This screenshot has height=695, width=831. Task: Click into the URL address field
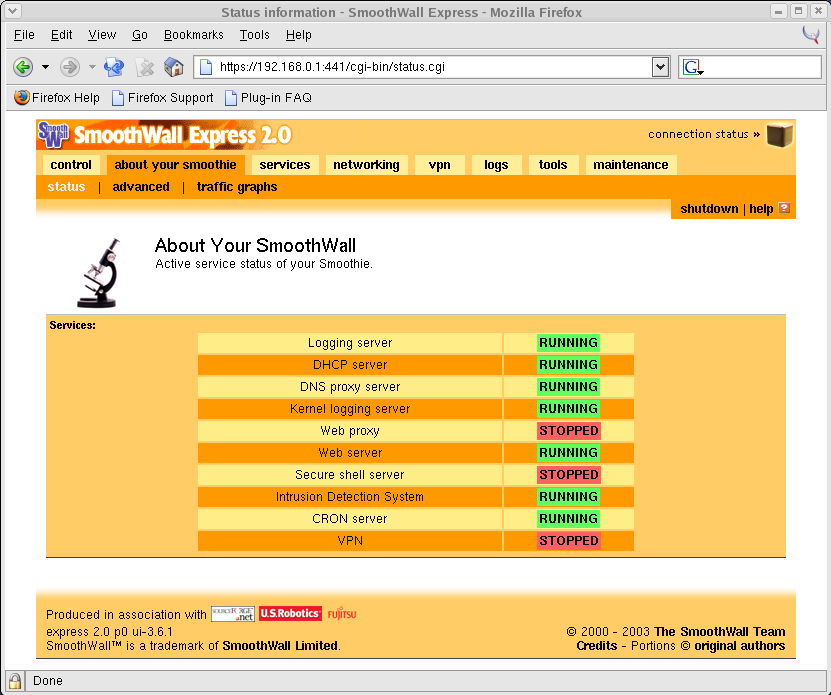[432, 67]
